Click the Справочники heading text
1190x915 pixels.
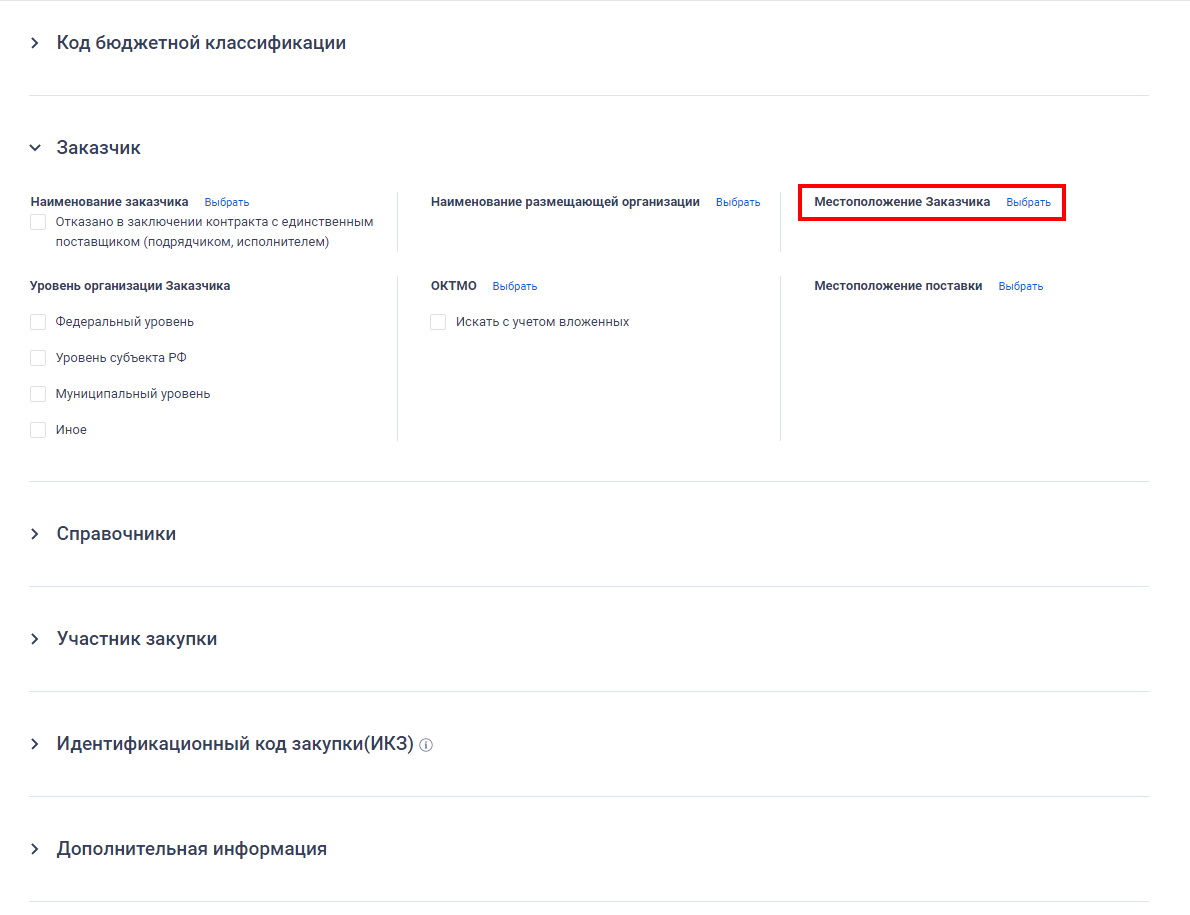pyautogui.click(x=116, y=534)
